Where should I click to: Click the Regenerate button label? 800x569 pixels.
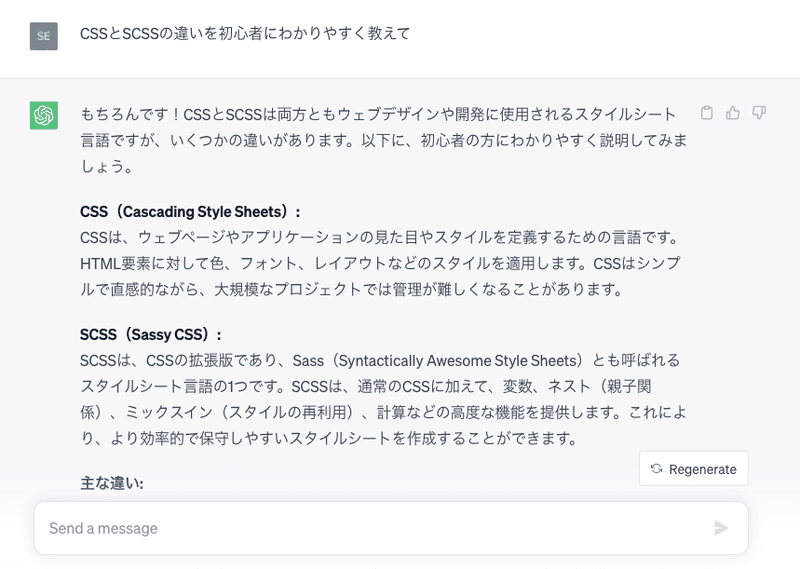click(703, 469)
